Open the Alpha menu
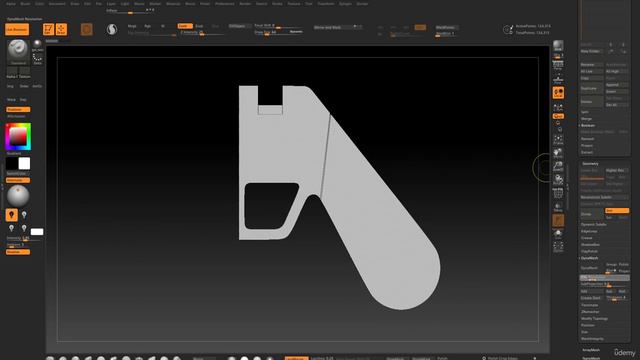 pos(11,4)
